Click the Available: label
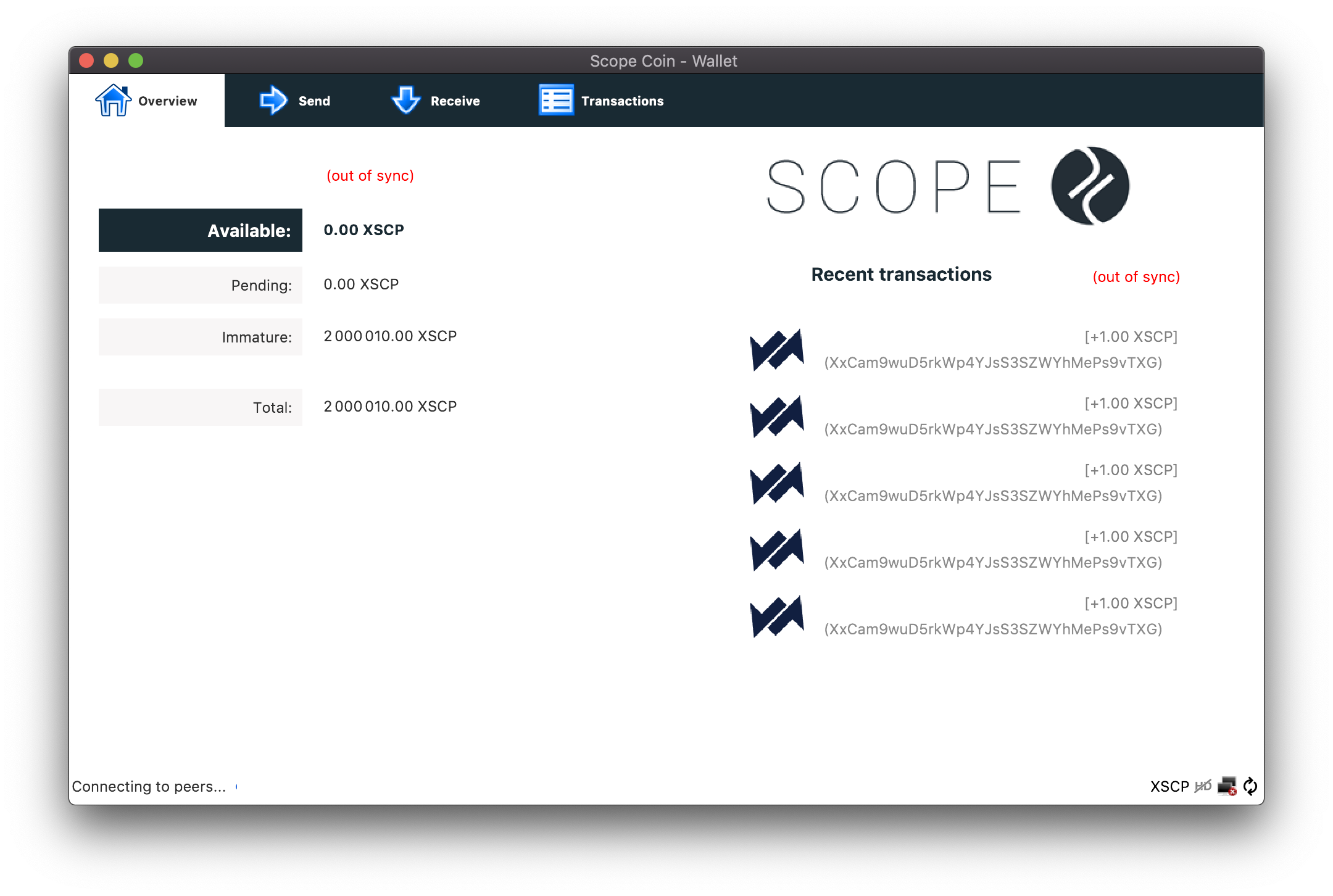Viewport: 1333px width, 896px height. coord(201,230)
